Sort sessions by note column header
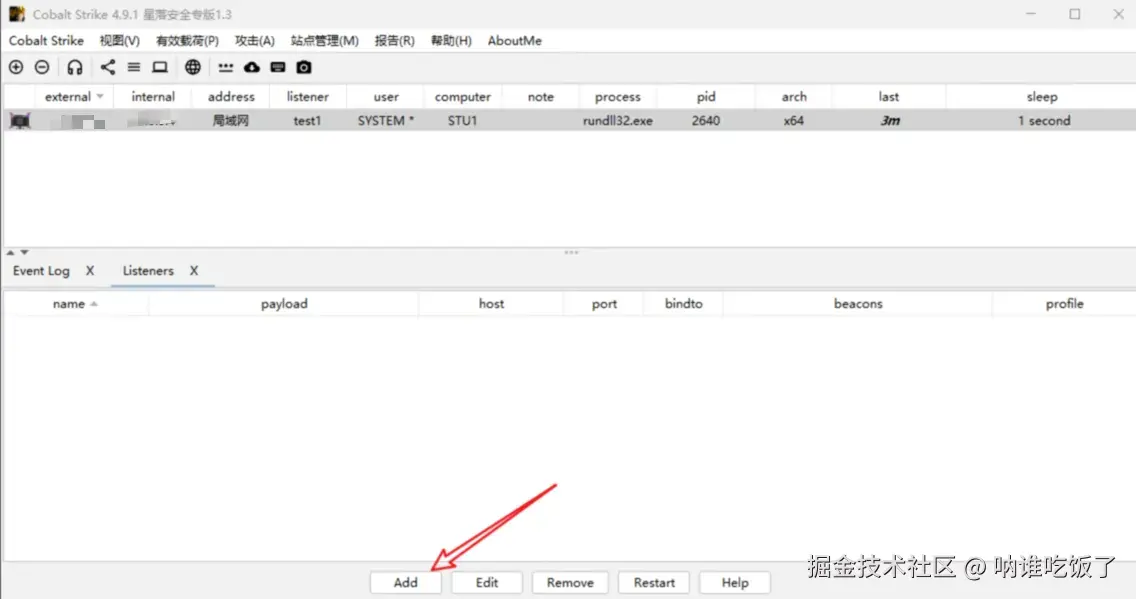This screenshot has height=599, width=1136. point(540,96)
